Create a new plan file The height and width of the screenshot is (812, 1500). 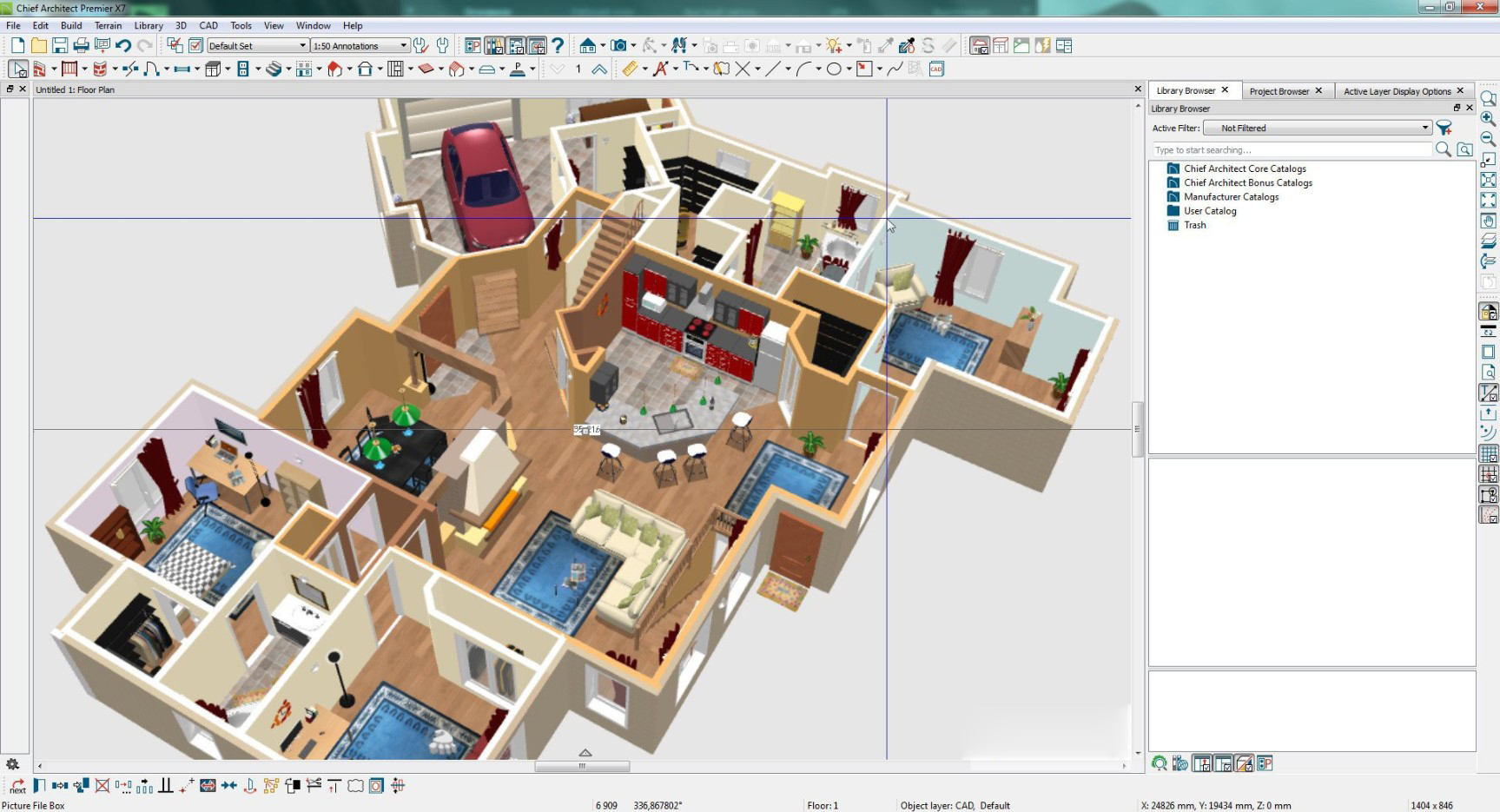coord(17,46)
